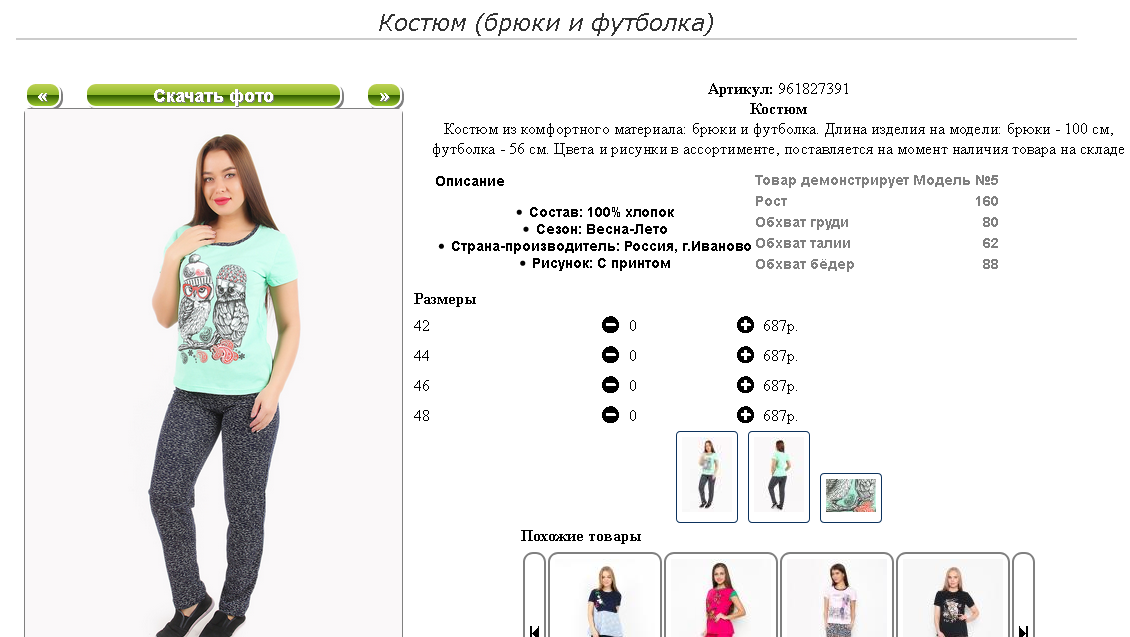The width and height of the screenshot is (1130, 637).
Task: Go to previous photo with « button
Action: [43, 96]
